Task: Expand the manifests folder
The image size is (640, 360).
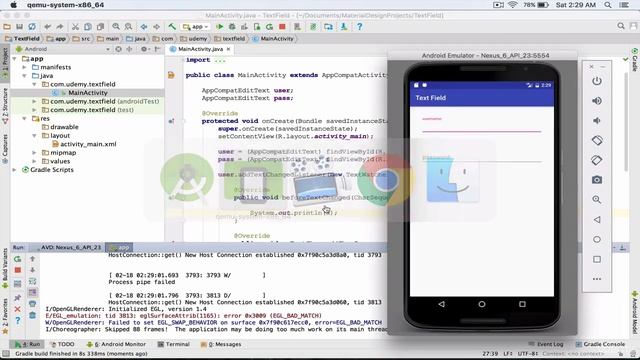Action: pyautogui.click(x=24, y=67)
